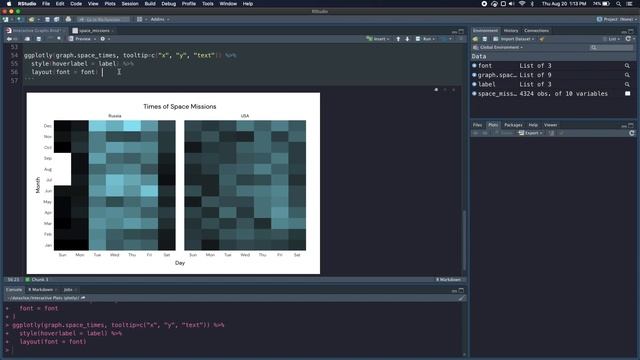Click the Times of Space Missions heatmap output
This screenshot has height=360, width=640.
pos(173,183)
